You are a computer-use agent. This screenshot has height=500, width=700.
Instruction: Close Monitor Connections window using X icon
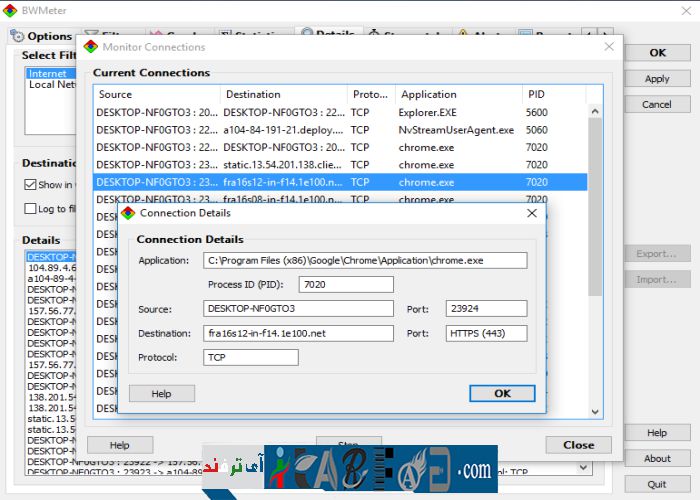(609, 47)
